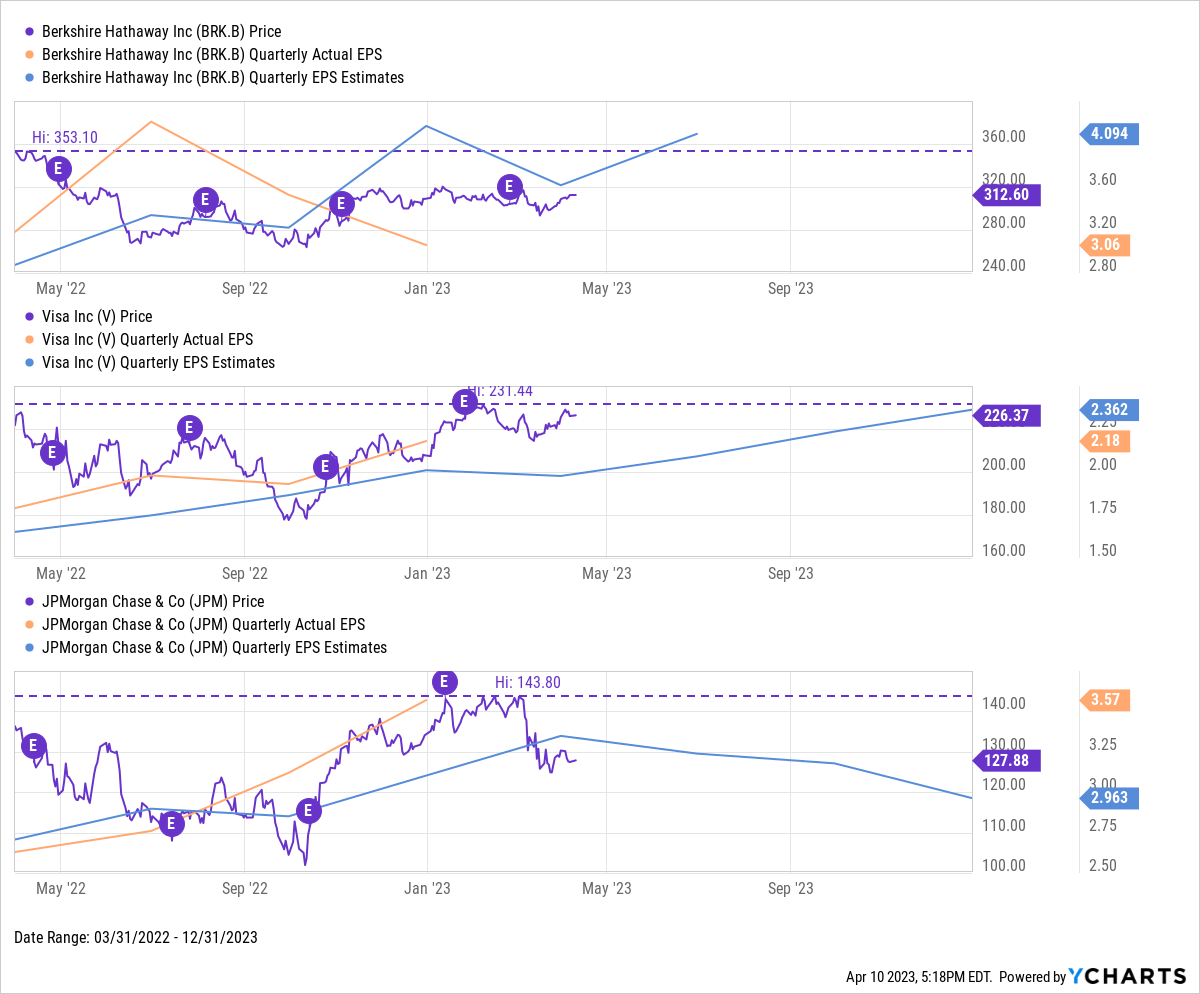Click the purple dot beside JPMorgan Chase Price legend

tap(29, 601)
